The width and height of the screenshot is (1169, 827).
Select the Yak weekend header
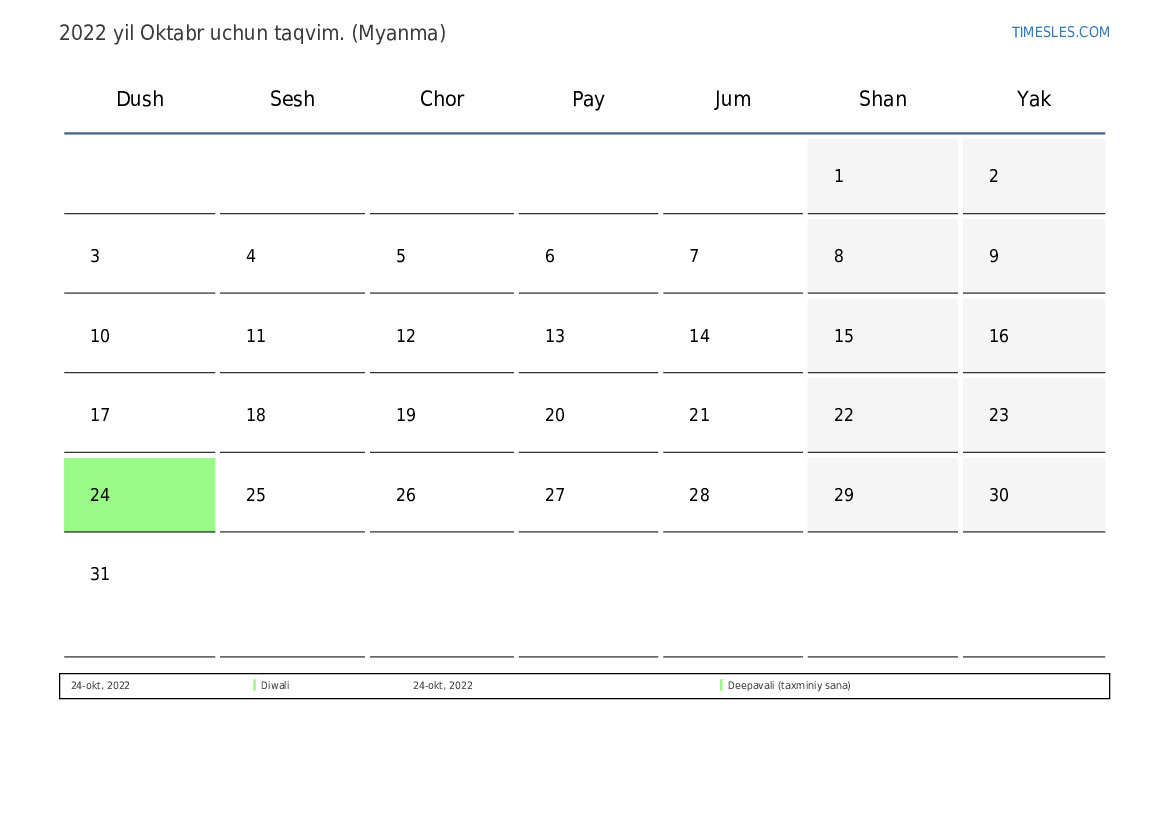click(x=1034, y=99)
